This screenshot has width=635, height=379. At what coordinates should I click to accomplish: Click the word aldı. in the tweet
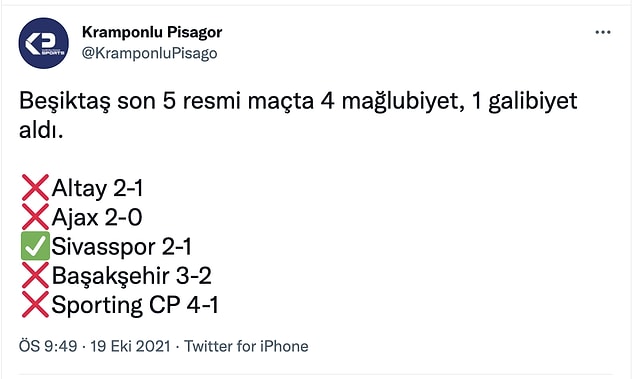click(x=41, y=130)
